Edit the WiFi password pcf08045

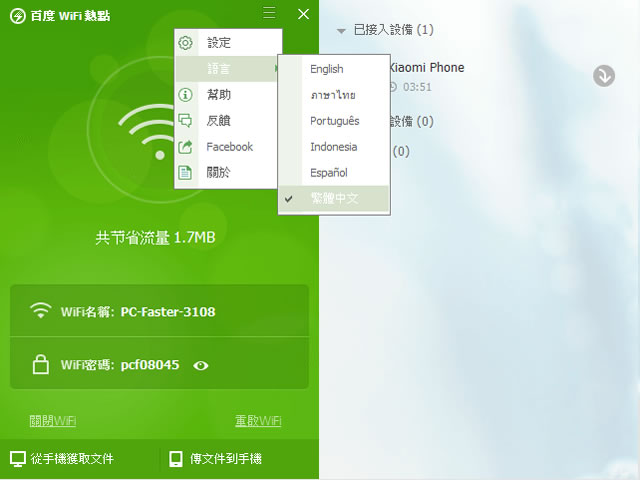click(x=150, y=364)
